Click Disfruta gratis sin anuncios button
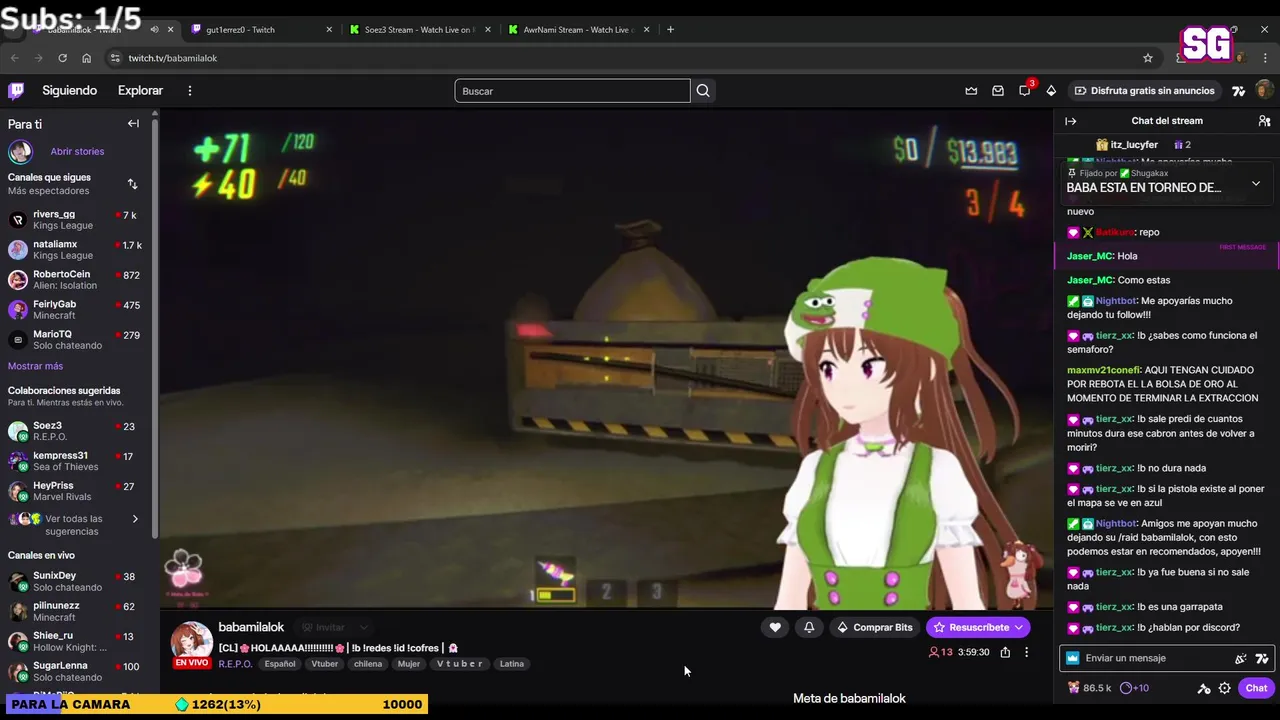The image size is (1280, 720). tap(1144, 91)
